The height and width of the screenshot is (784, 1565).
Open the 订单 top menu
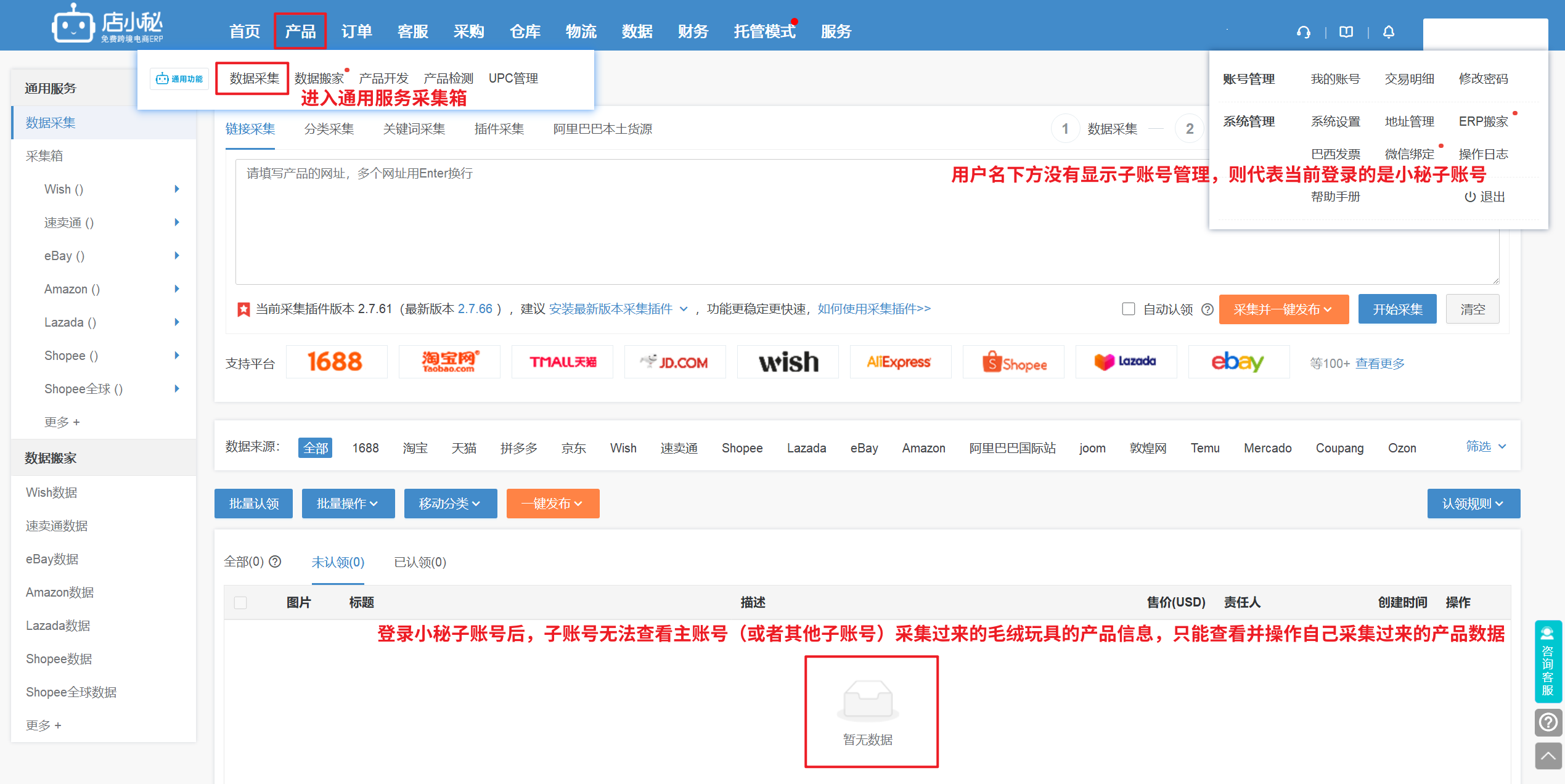tap(357, 31)
